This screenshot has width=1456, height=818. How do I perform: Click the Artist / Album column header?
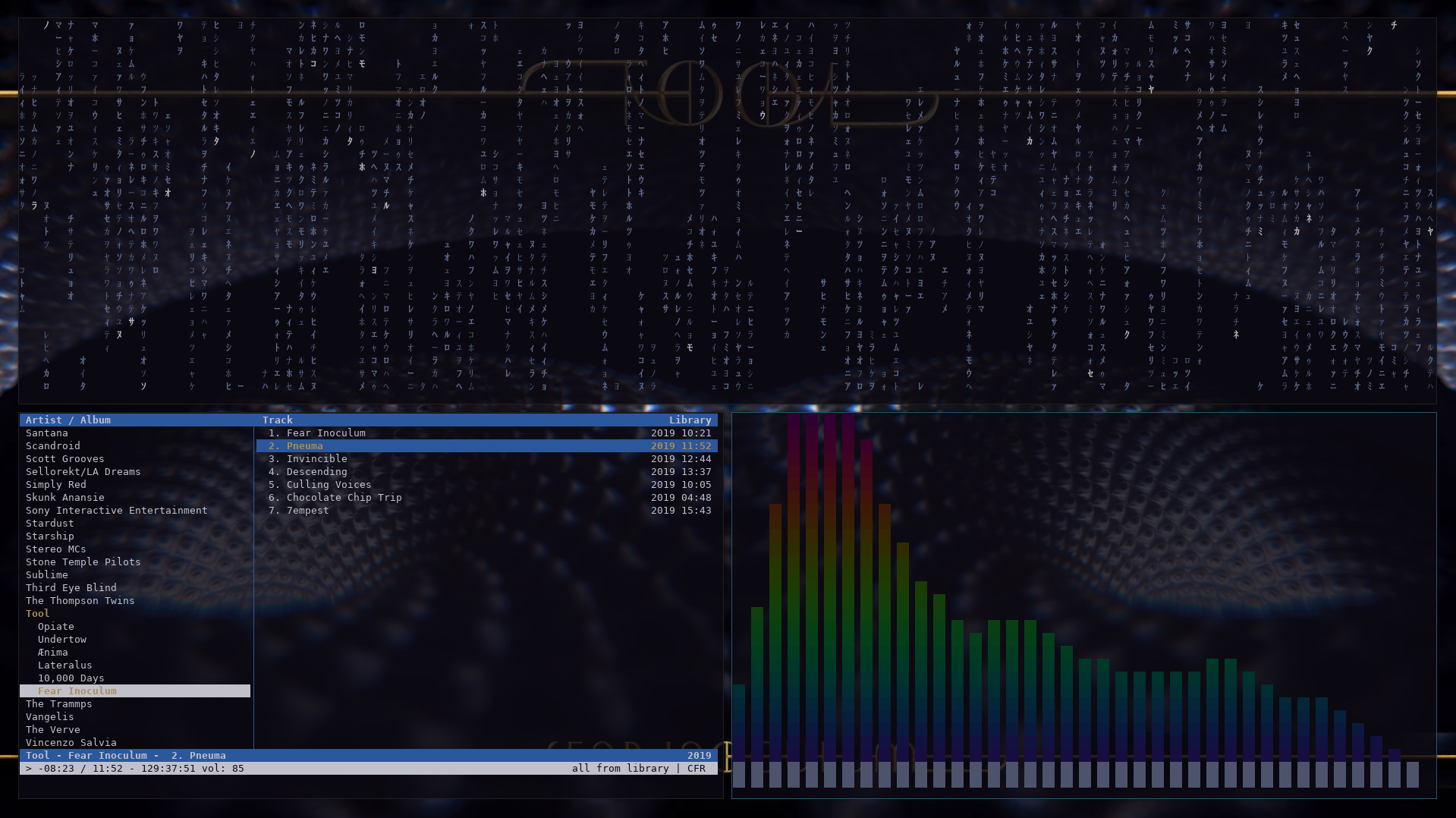pos(68,420)
